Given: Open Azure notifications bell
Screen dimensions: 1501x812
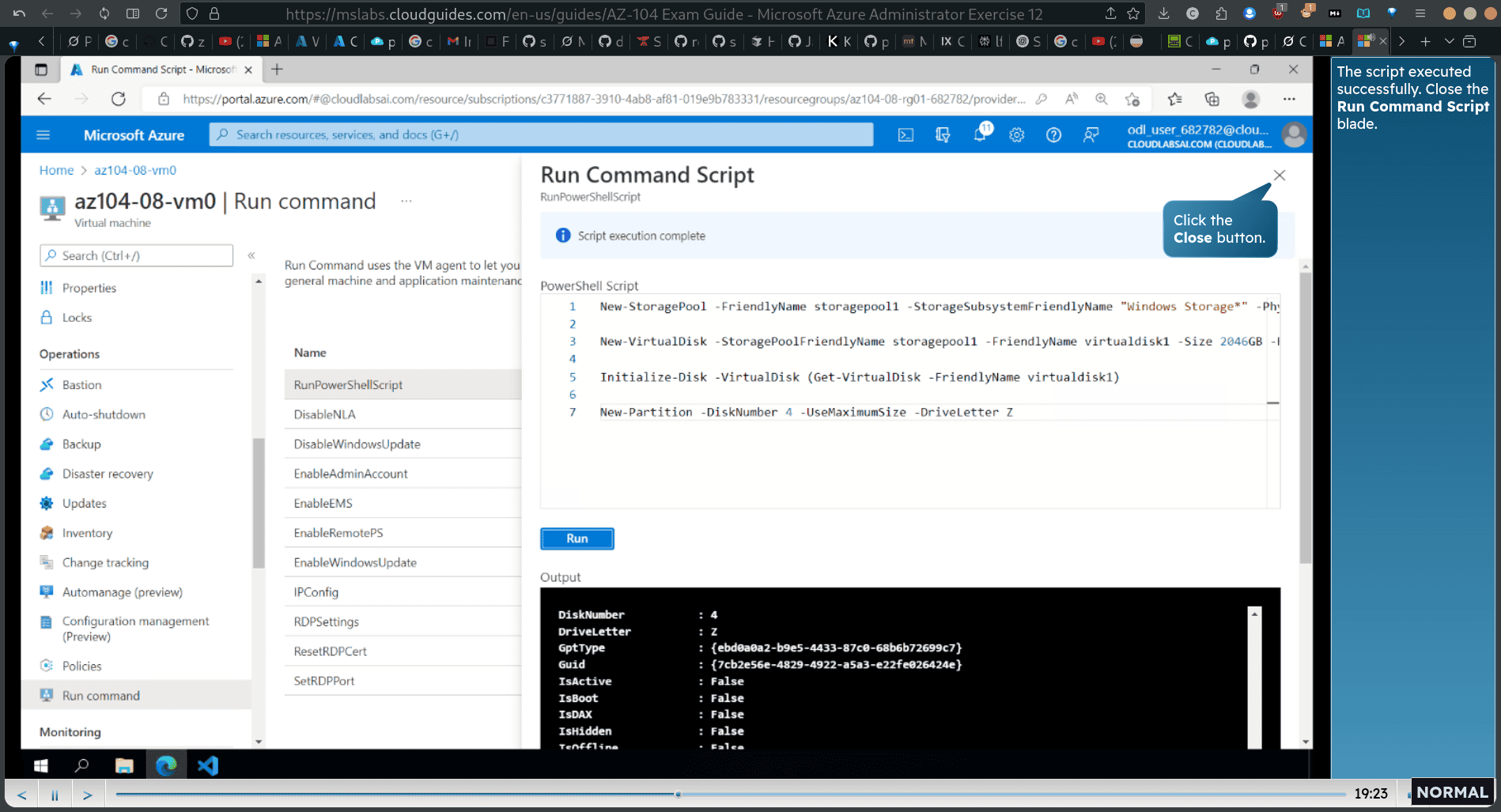Looking at the screenshot, I should (x=981, y=134).
